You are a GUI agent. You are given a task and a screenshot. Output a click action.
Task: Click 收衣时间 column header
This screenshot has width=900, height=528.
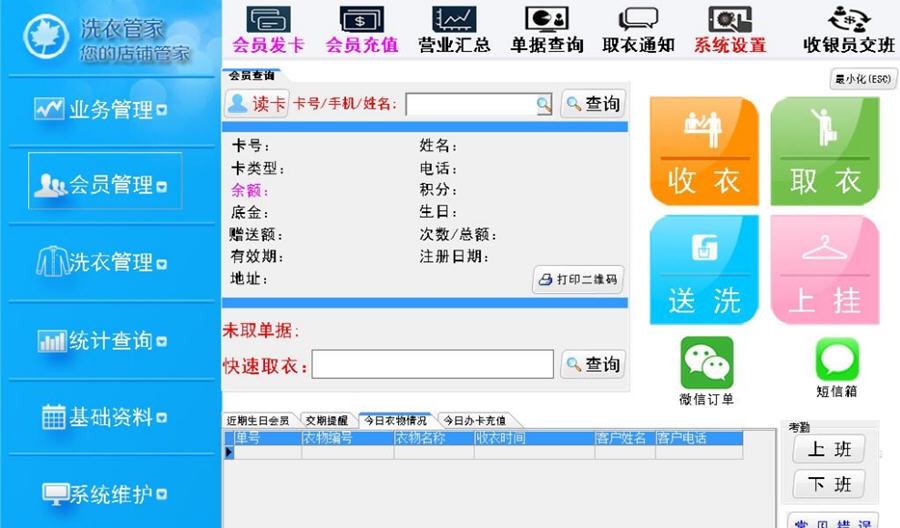(x=534, y=438)
